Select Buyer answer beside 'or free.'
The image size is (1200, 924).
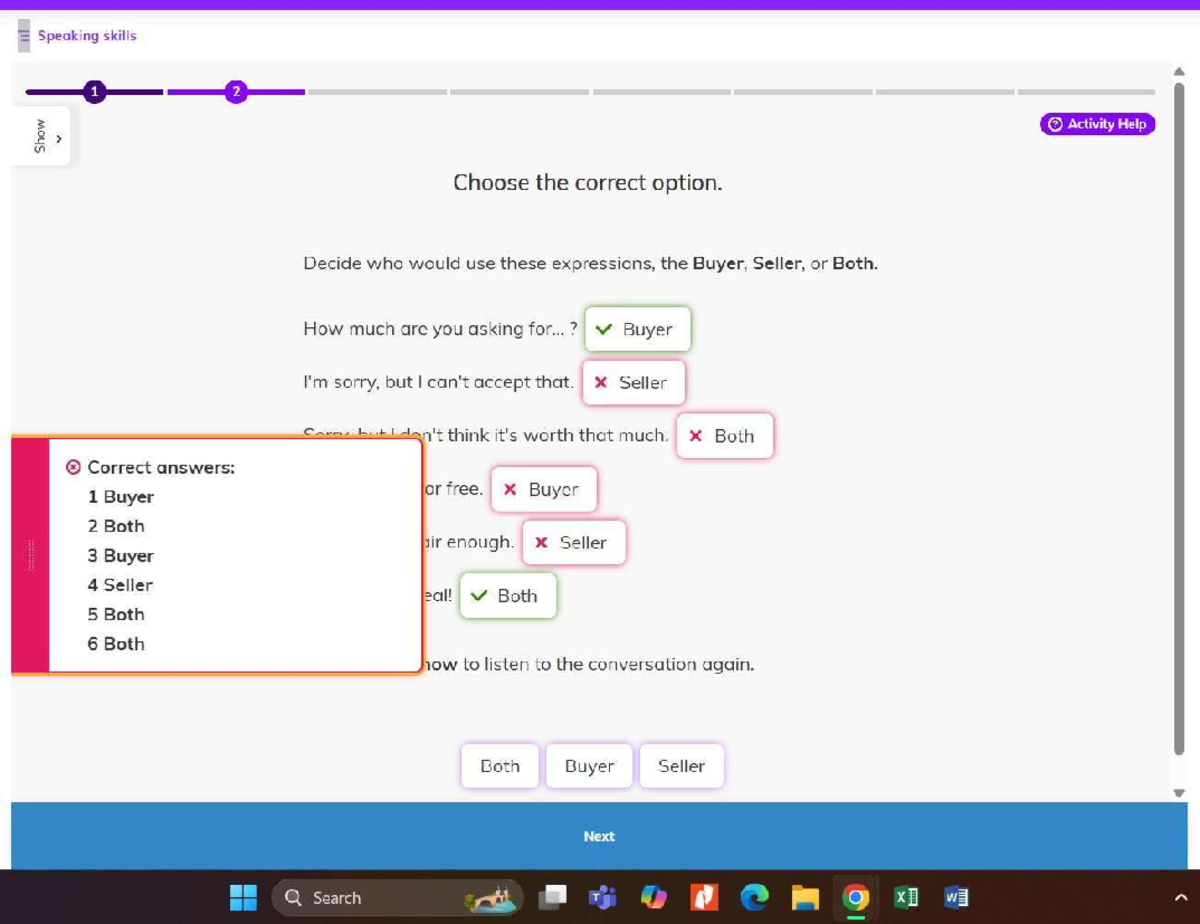point(544,489)
